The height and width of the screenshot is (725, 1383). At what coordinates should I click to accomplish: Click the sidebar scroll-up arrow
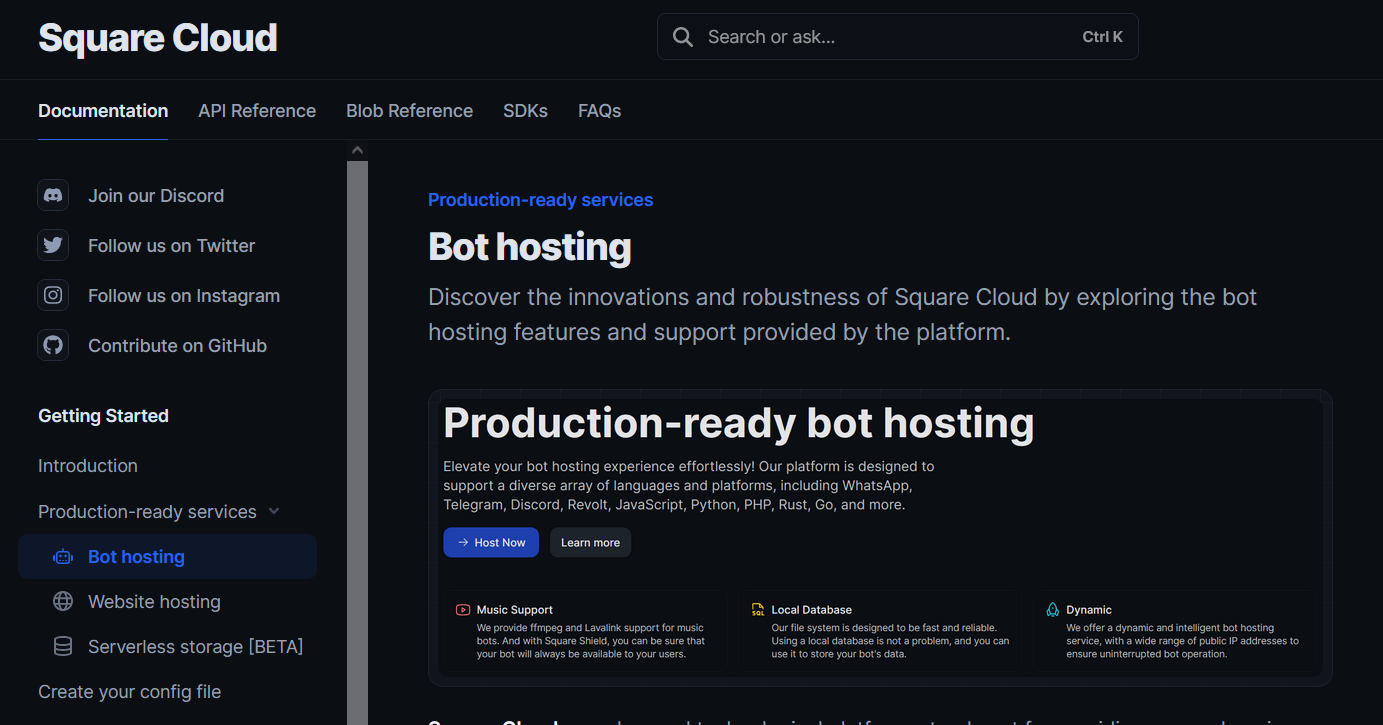point(357,151)
